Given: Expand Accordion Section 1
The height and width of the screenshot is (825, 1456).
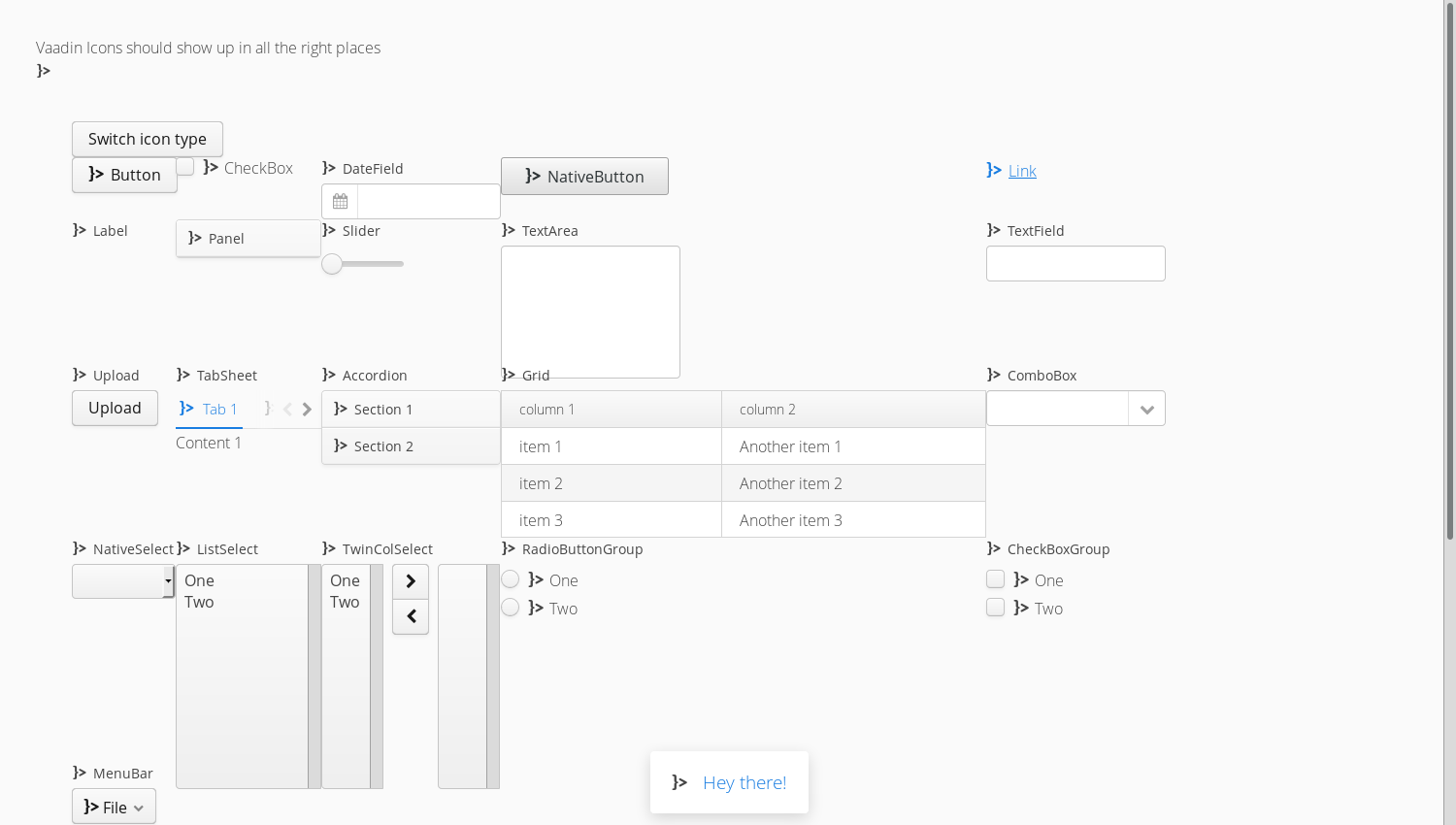Looking at the screenshot, I should pyautogui.click(x=411, y=410).
